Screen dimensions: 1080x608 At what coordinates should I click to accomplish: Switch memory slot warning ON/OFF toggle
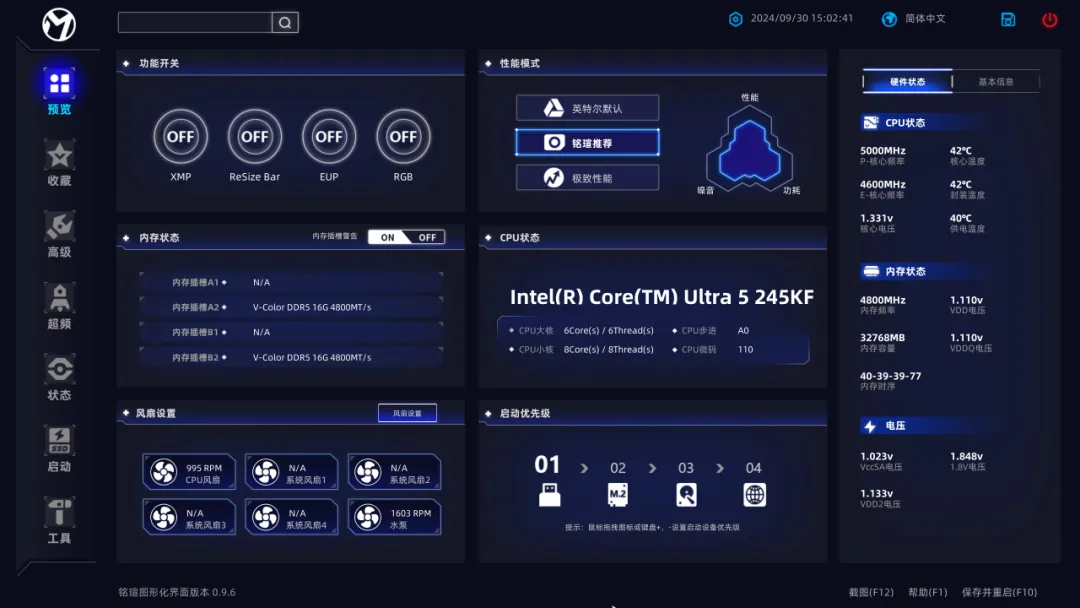pyautogui.click(x=406, y=237)
